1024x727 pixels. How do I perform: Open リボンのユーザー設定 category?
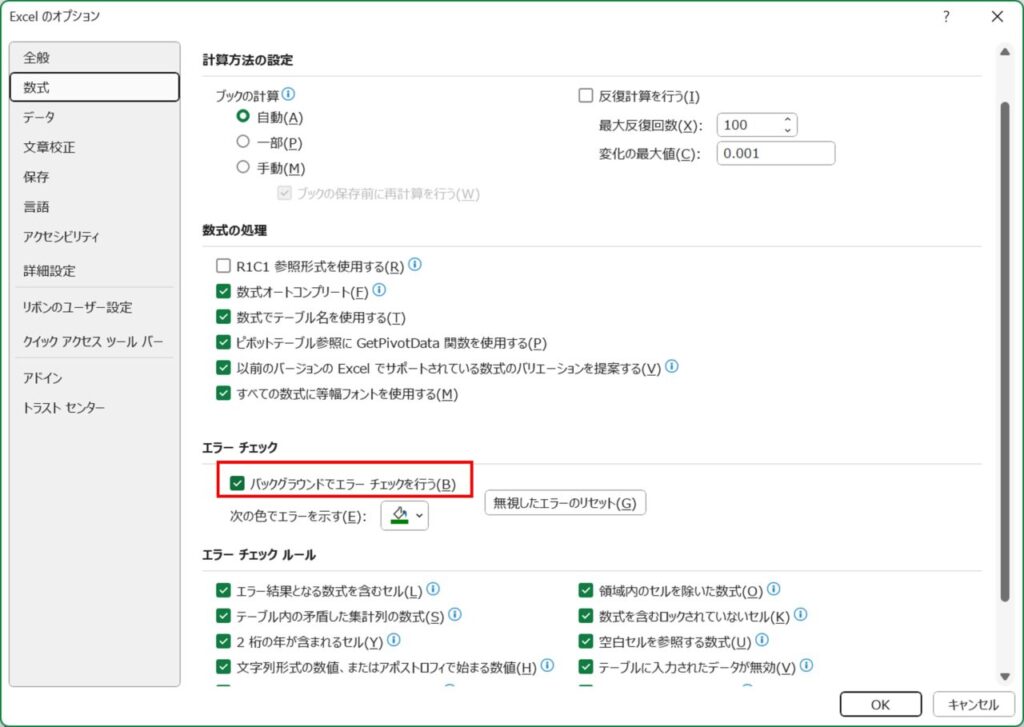95,307
